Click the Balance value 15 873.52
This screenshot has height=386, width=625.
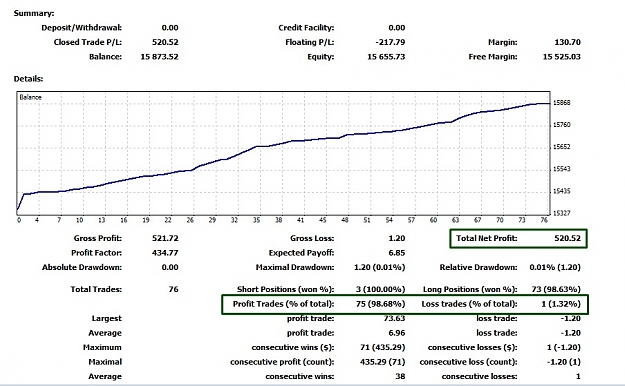pos(159,57)
